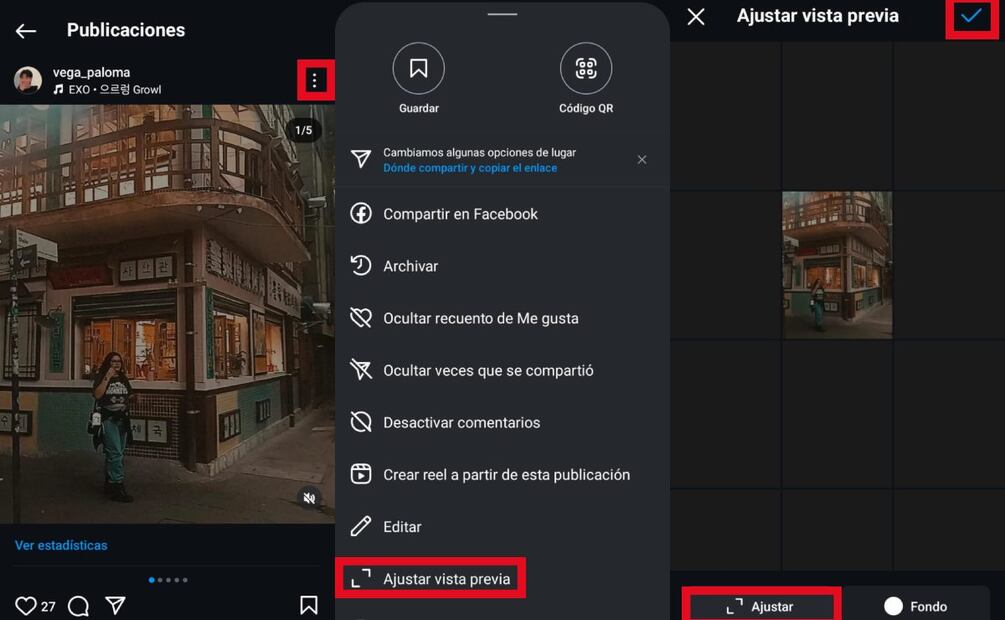This screenshot has height=620, width=1005.
Task: Like the post with the heart icon
Action: click(26, 606)
